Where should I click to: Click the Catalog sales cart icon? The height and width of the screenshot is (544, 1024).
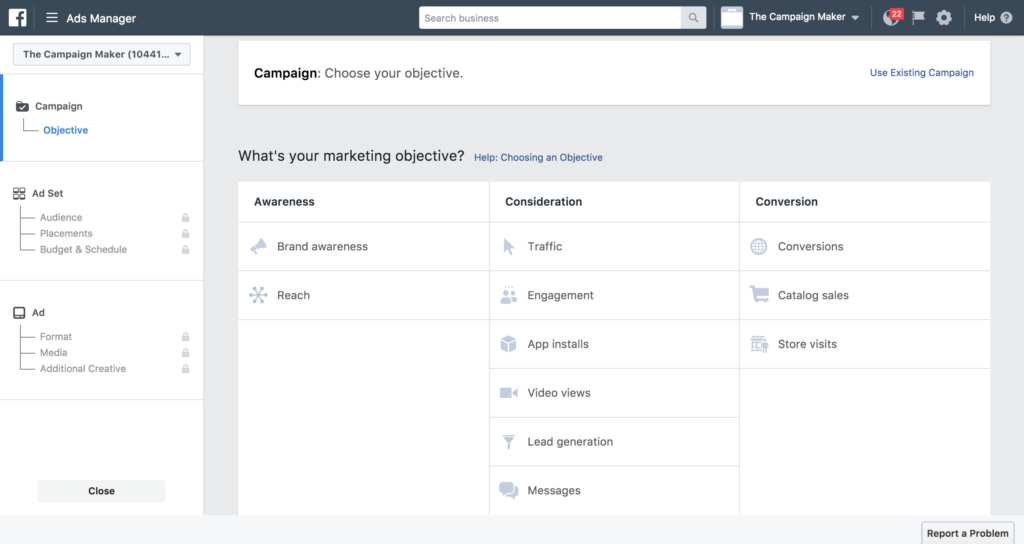pos(759,295)
